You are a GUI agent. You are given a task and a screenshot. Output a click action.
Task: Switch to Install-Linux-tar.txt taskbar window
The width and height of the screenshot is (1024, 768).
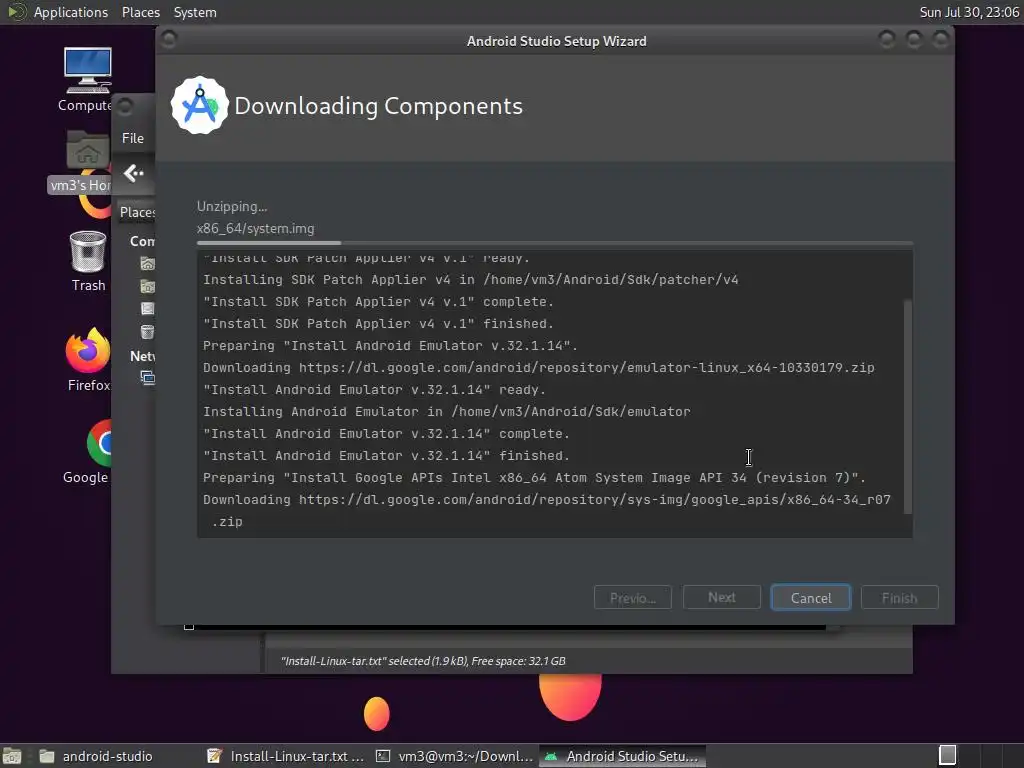tap(285, 756)
